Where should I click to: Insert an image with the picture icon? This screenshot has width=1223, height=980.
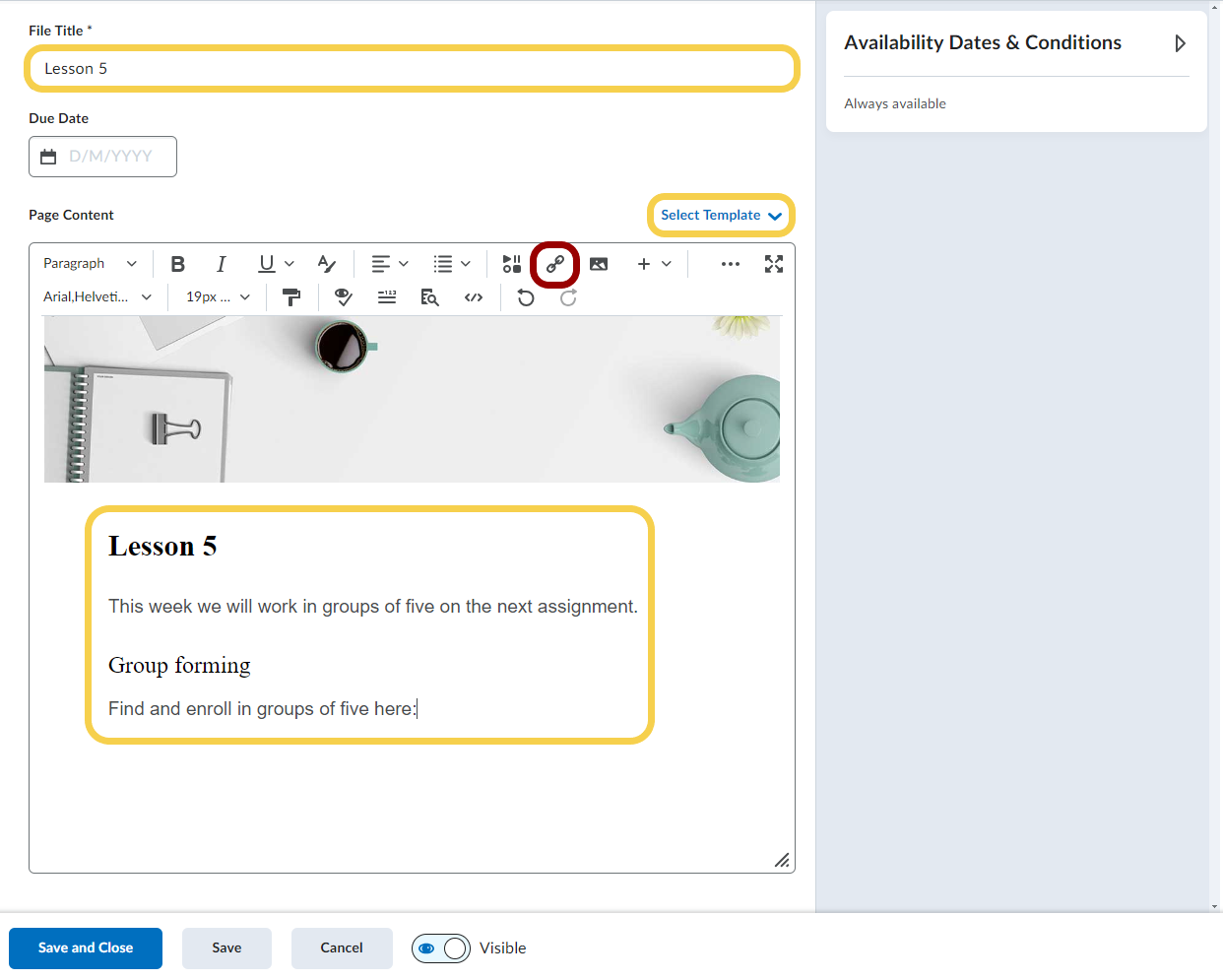599,264
